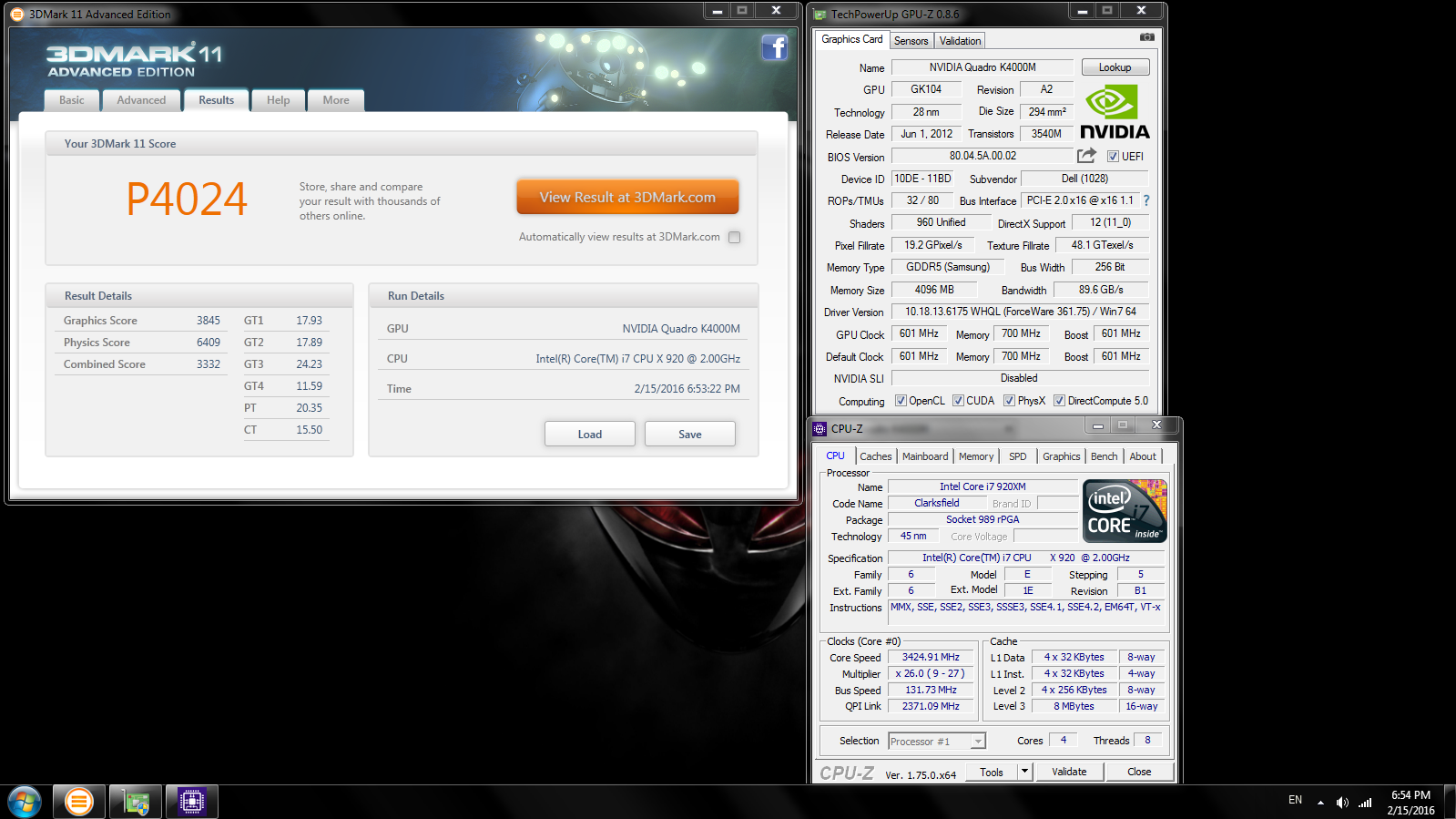Click the BIOS share export icon
Image resolution: width=1456 pixels, height=819 pixels.
click(1086, 156)
